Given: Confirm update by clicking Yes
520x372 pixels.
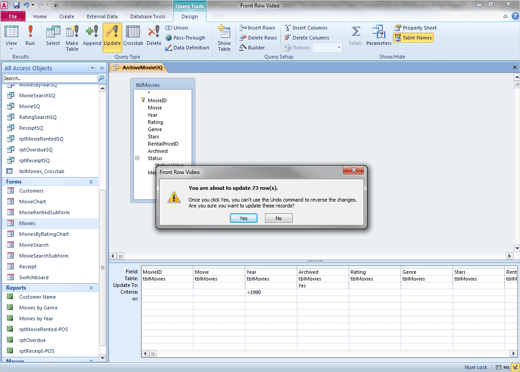Looking at the screenshot, I should point(244,218).
